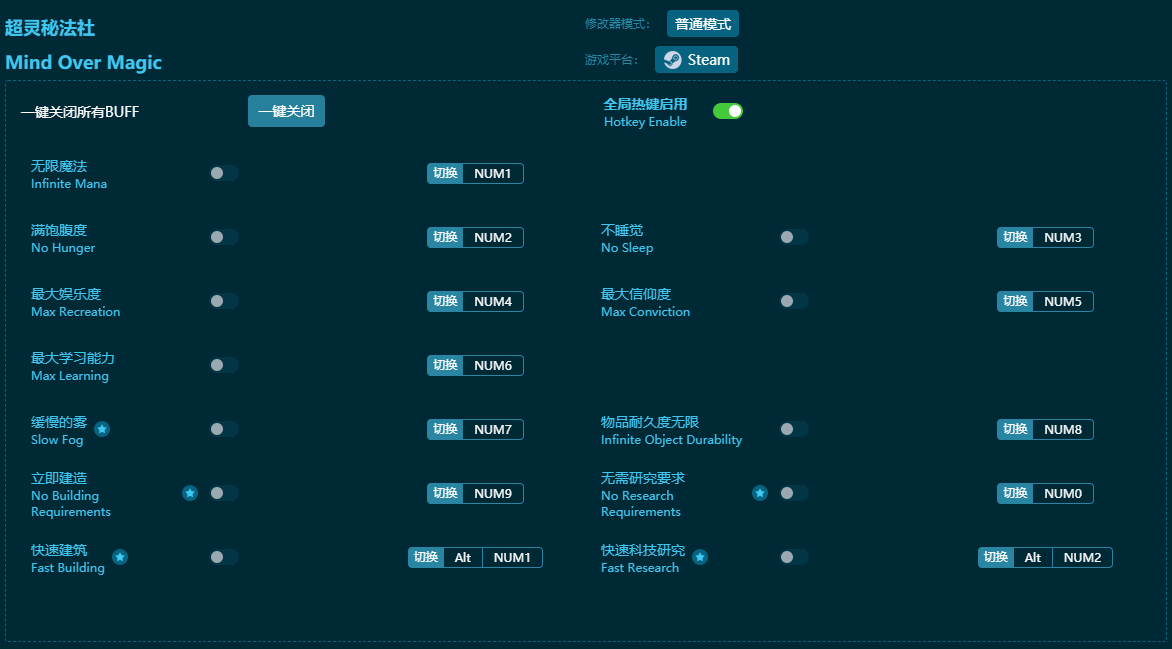This screenshot has width=1172, height=649.
Task: Click the Steam logo icon
Action: click(673, 60)
